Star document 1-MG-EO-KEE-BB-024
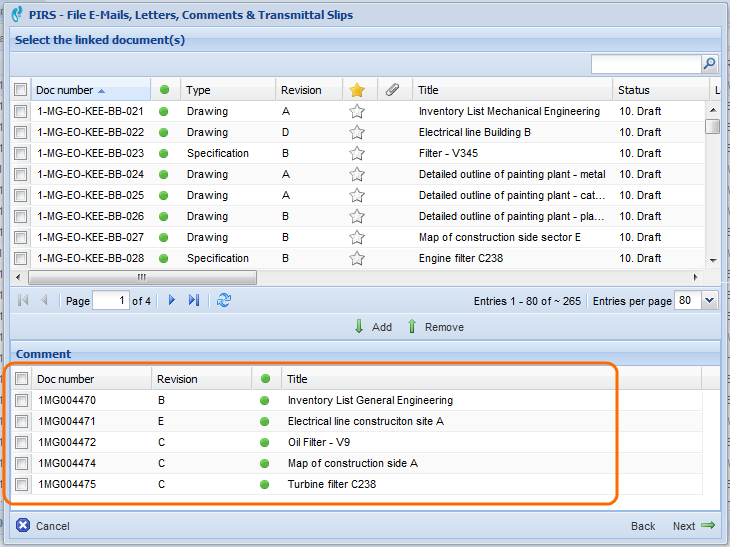Image resolution: width=730 pixels, height=547 pixels. 357,174
